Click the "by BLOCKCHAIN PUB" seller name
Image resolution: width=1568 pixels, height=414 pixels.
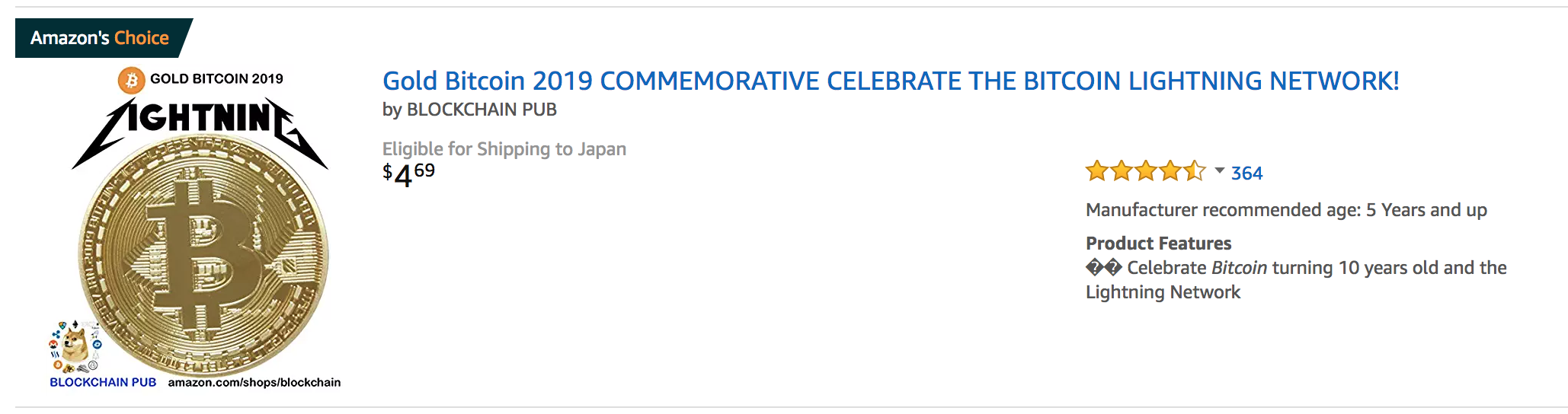pos(469,110)
